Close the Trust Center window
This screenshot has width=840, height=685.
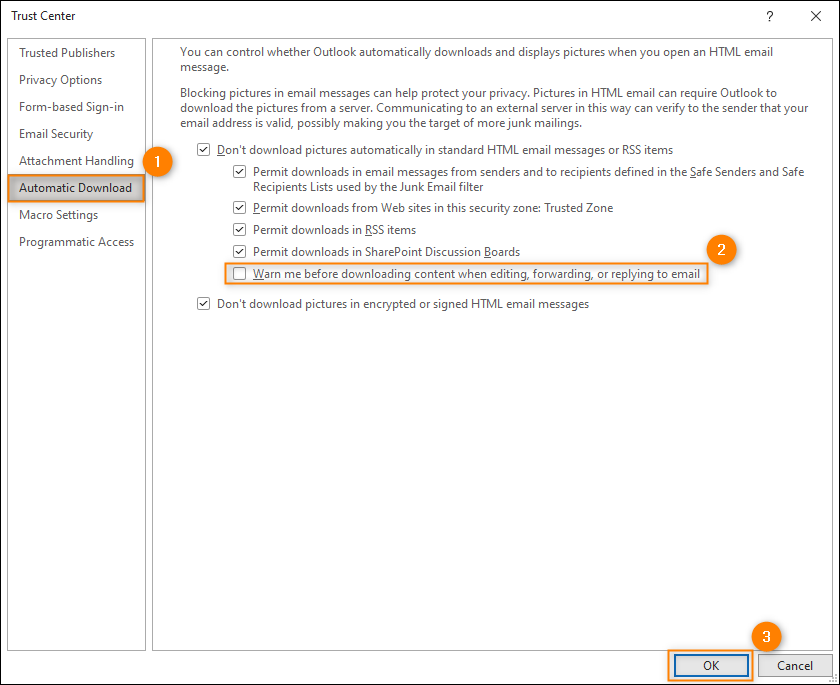pos(816,16)
